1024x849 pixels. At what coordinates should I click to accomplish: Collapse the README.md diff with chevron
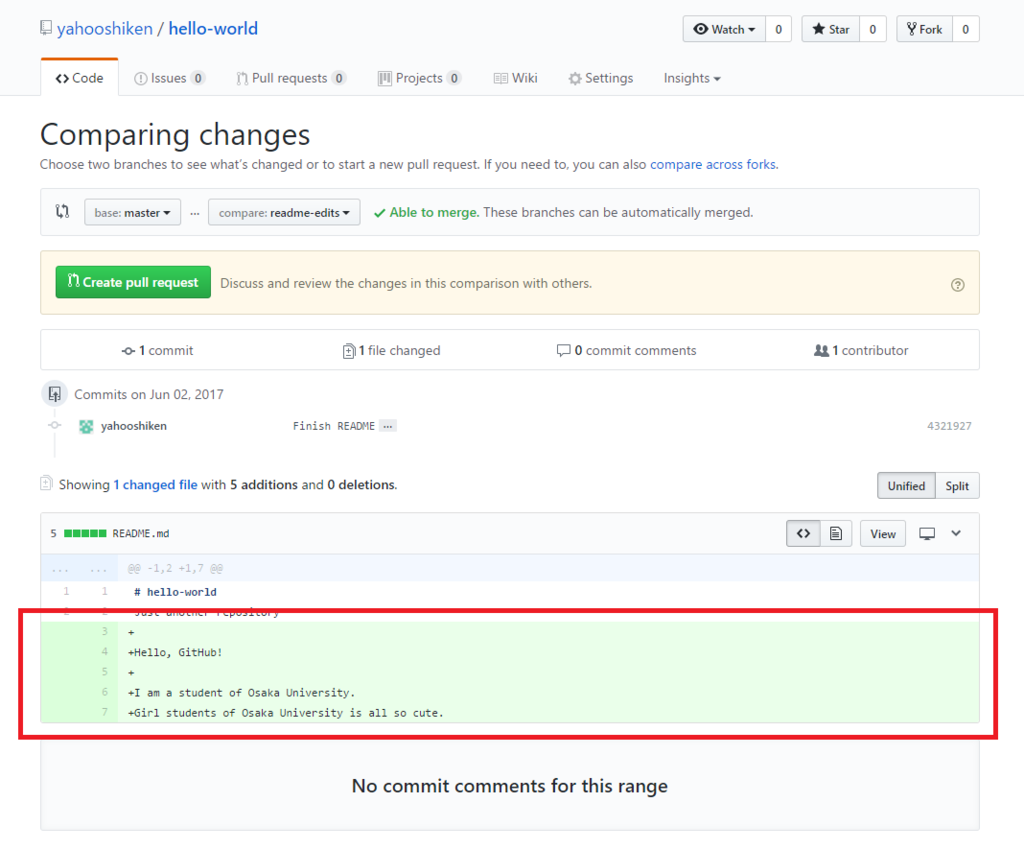pyautogui.click(x=956, y=533)
